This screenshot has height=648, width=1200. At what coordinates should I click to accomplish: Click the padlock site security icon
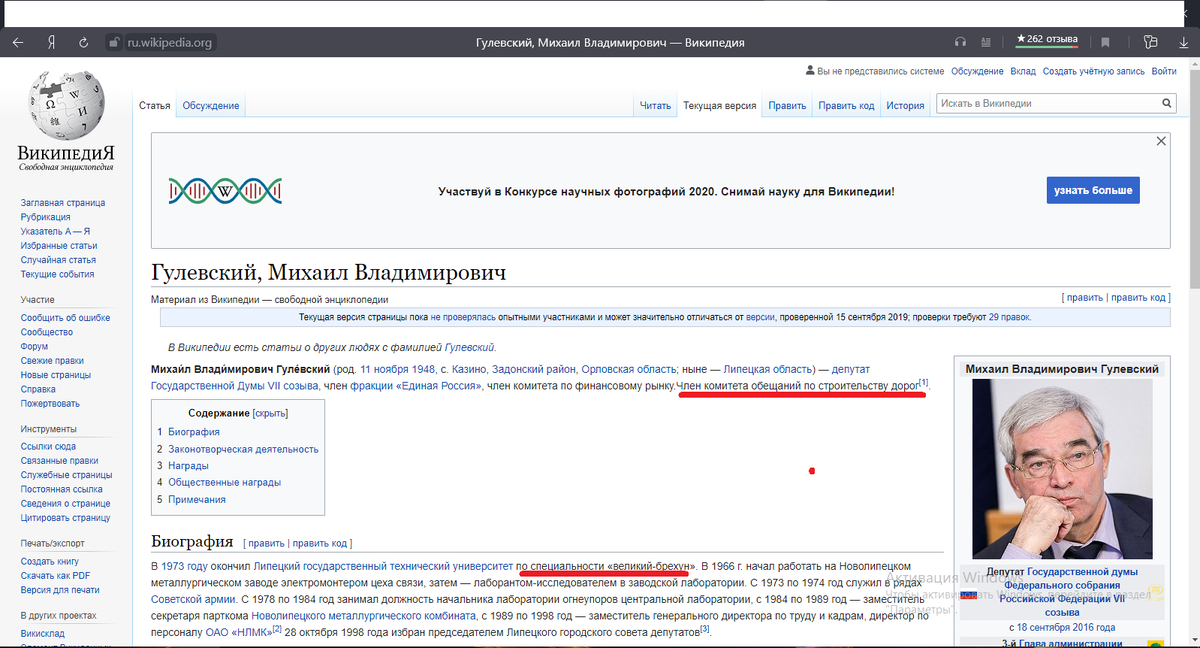114,42
